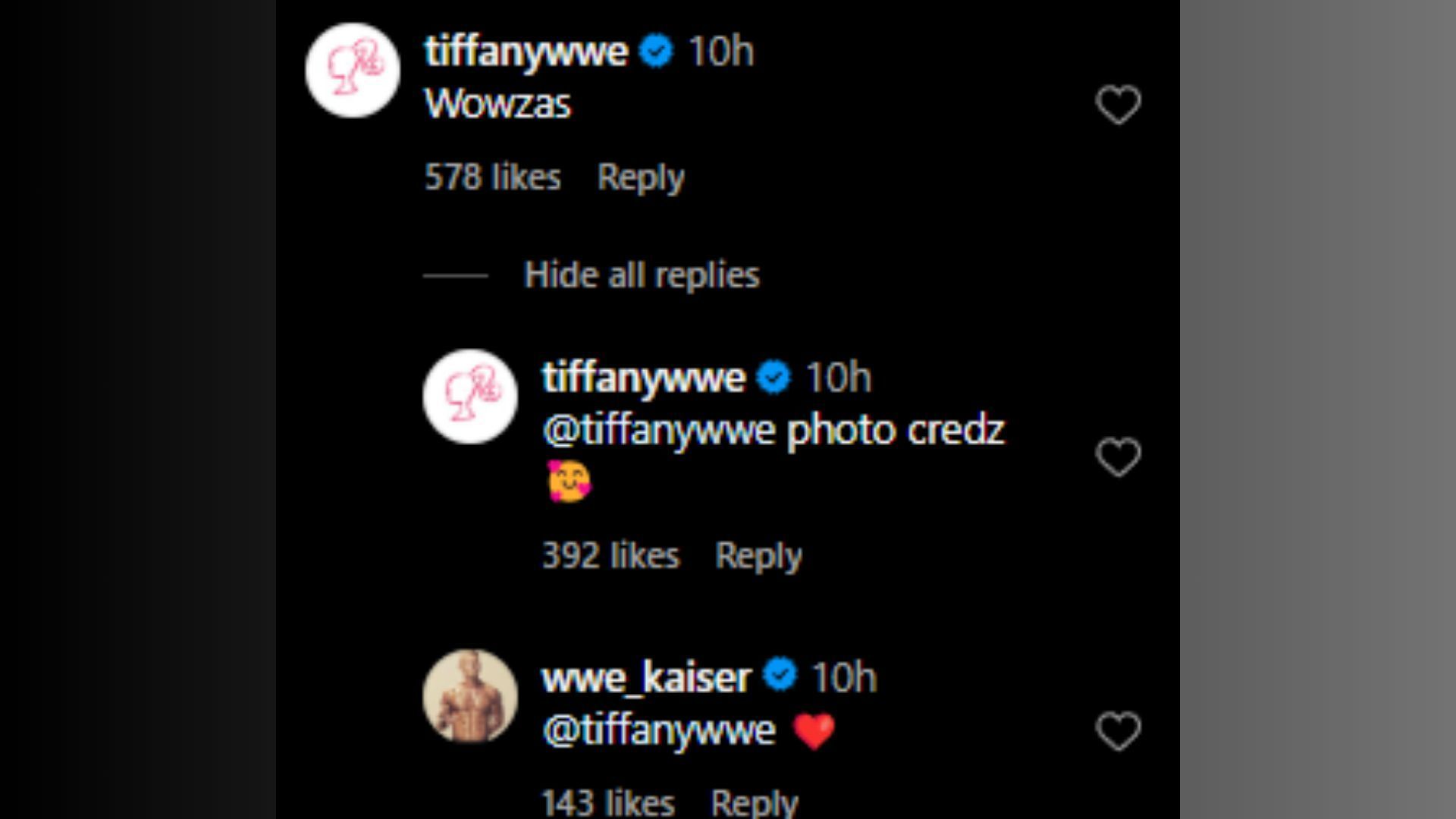
Task: Click the tiffanywwe profile avatar icon
Action: (354, 70)
